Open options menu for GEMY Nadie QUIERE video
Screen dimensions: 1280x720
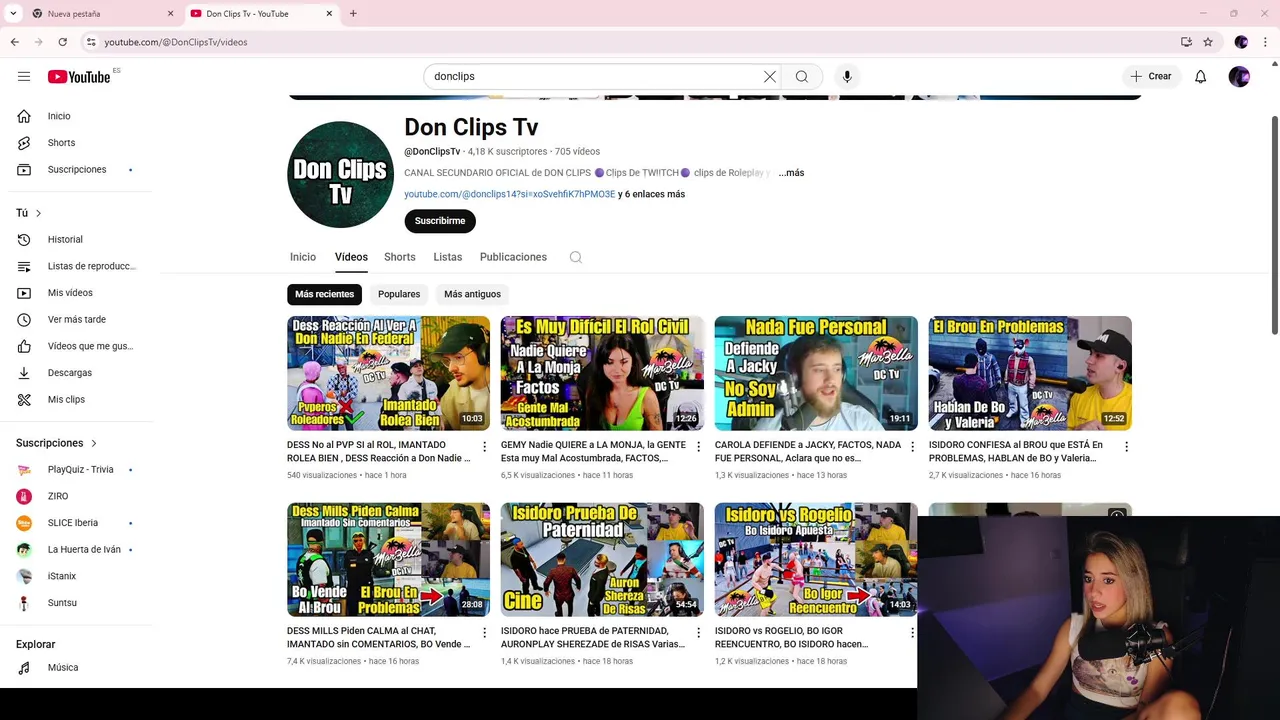tap(698, 447)
